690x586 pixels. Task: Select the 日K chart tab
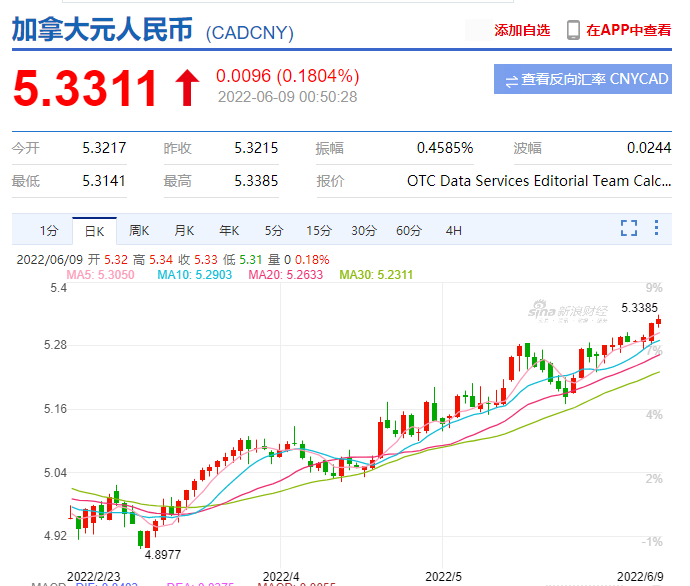coord(95,231)
